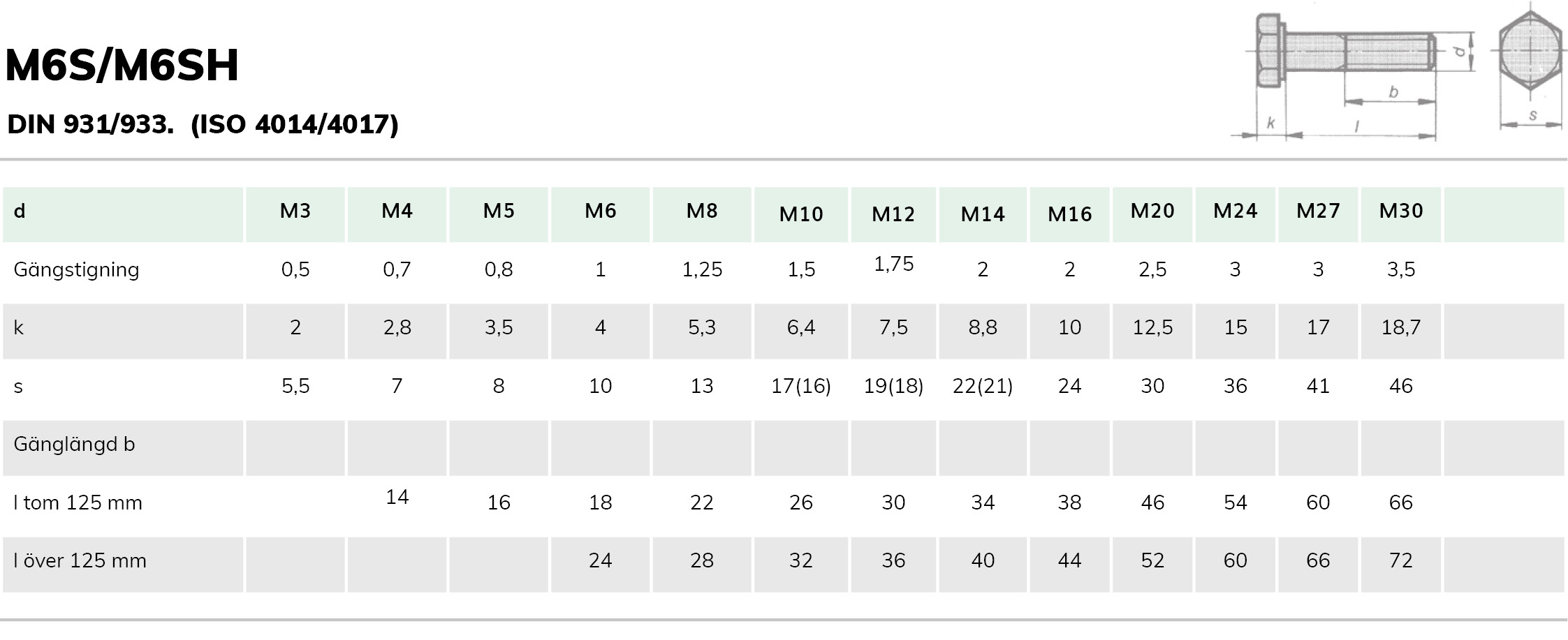Viewport: 1568px width, 640px height.
Task: Click the hexagonal bolt head diagram
Action: click(x=1531, y=68)
